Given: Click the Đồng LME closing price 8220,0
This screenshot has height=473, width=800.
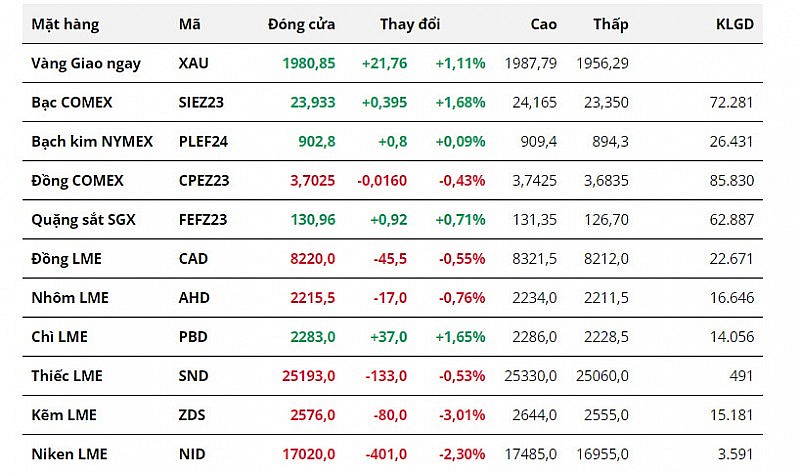Looking at the screenshot, I should coord(312,259).
